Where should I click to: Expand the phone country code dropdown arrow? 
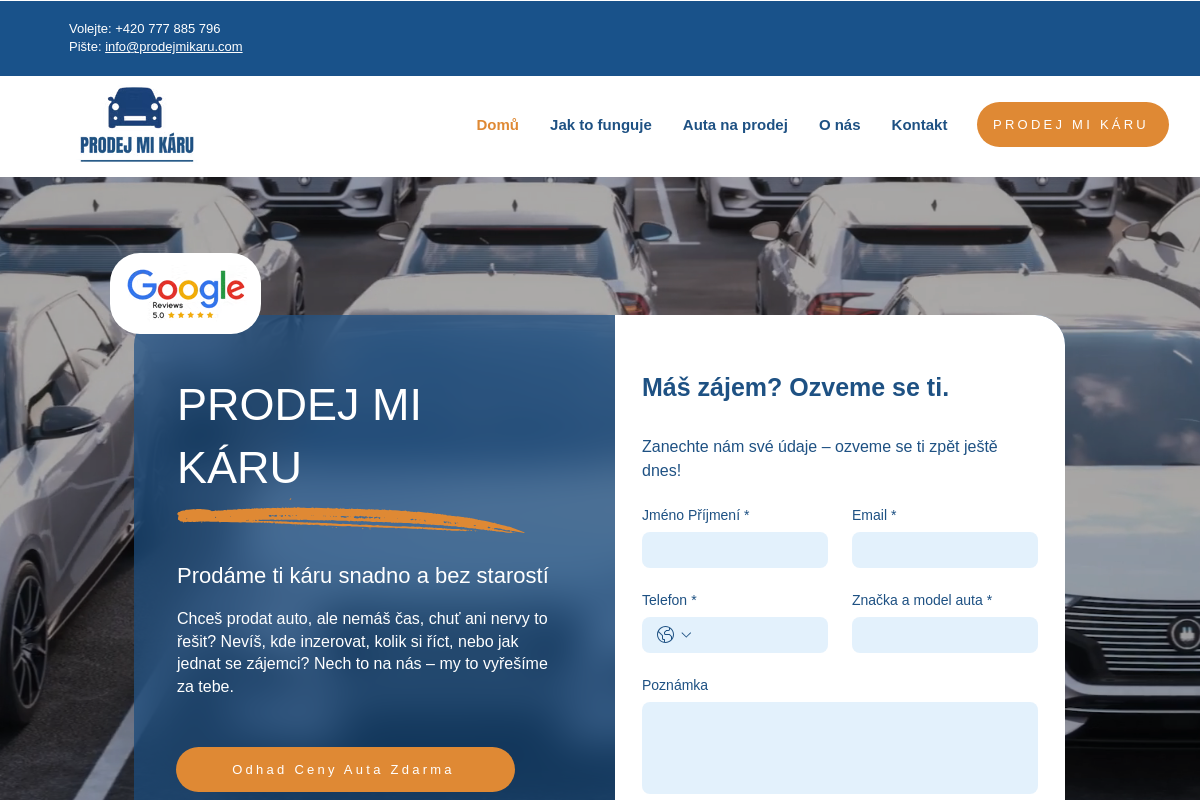pos(686,635)
